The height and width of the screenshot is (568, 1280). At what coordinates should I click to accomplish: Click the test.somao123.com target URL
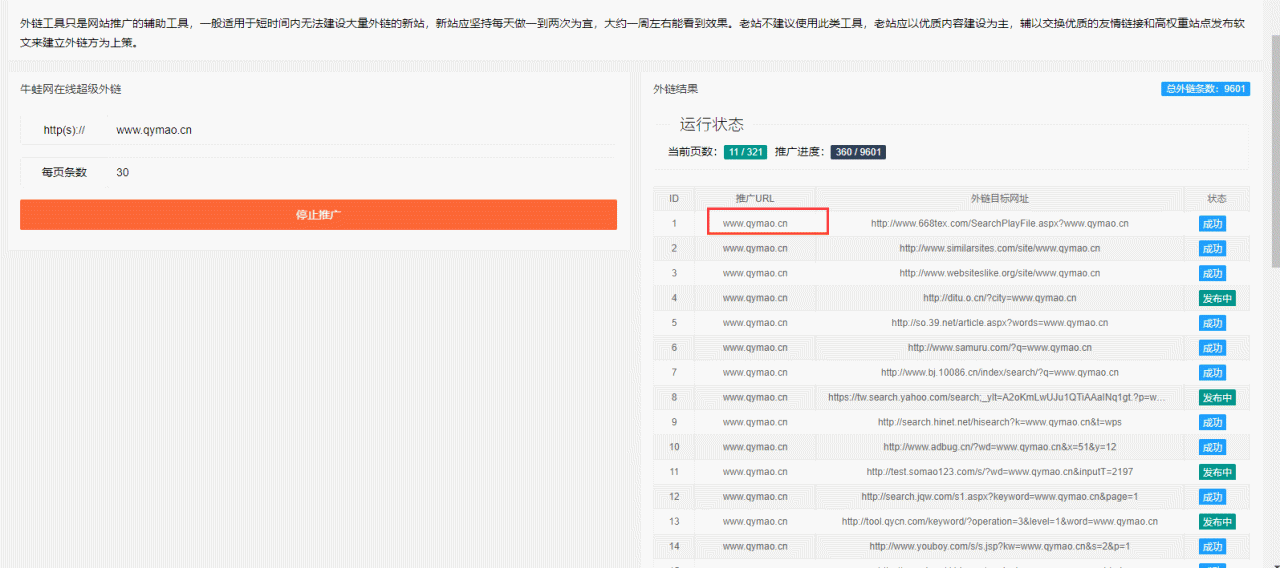999,472
